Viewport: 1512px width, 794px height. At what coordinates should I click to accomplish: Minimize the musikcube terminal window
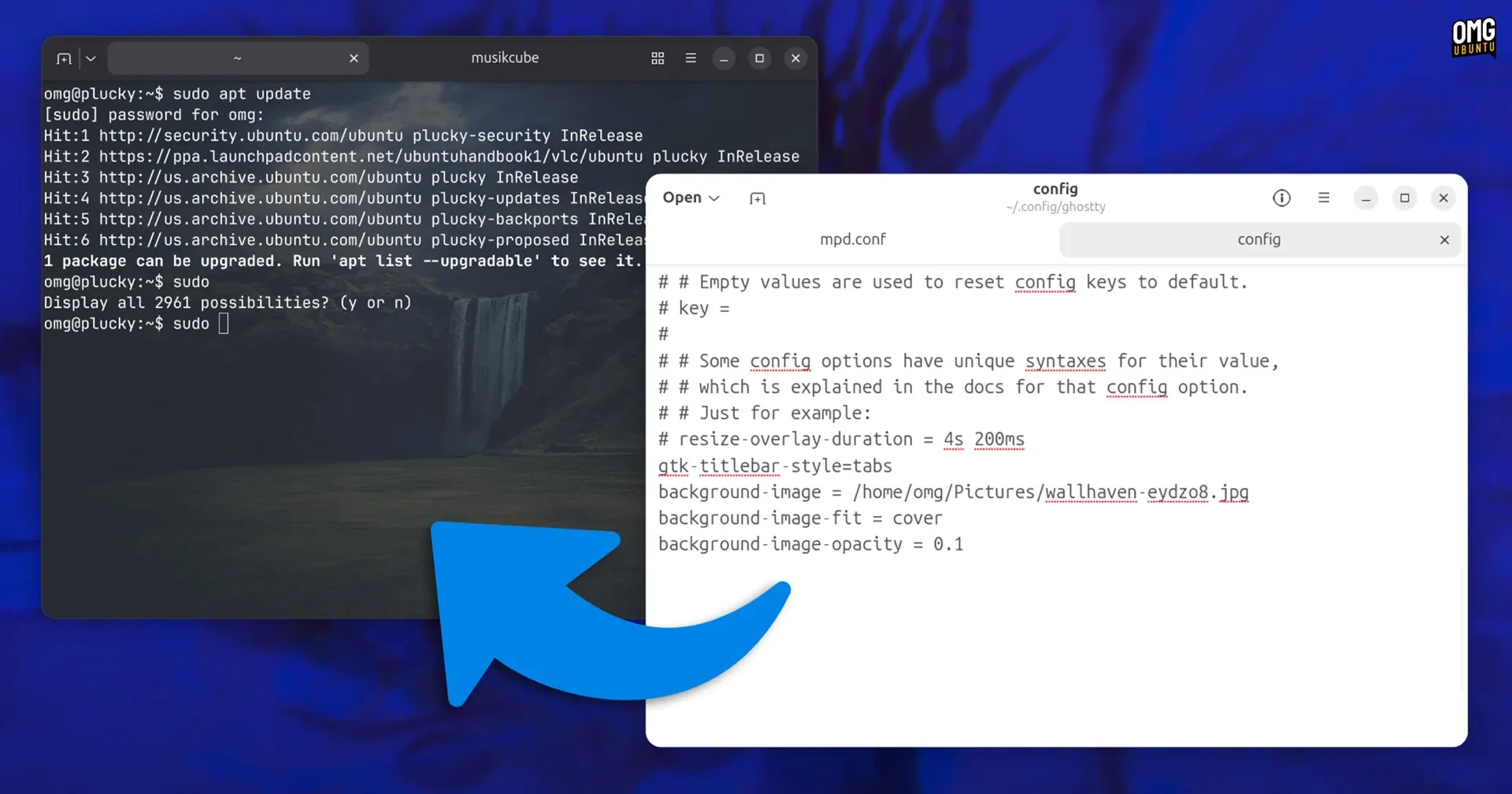click(724, 58)
